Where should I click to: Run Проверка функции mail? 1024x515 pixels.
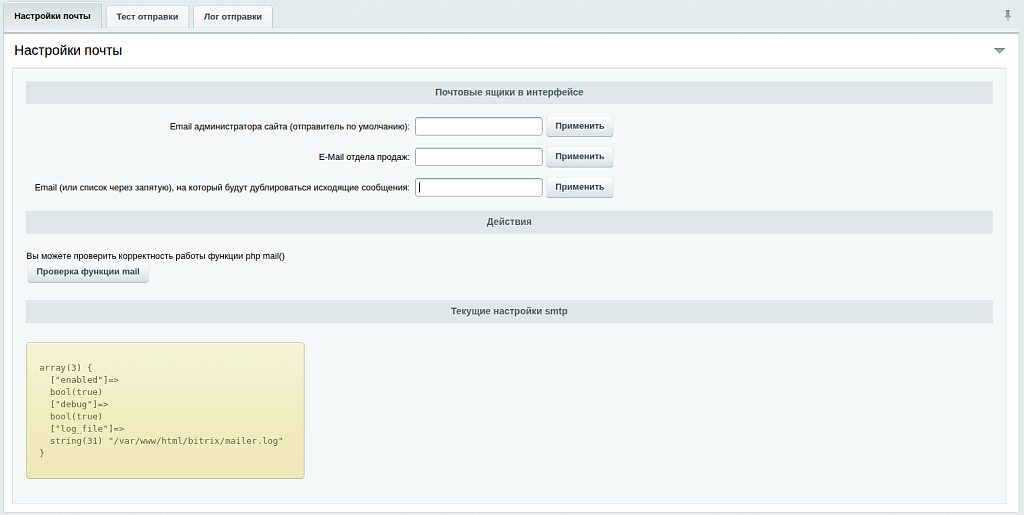(88, 272)
